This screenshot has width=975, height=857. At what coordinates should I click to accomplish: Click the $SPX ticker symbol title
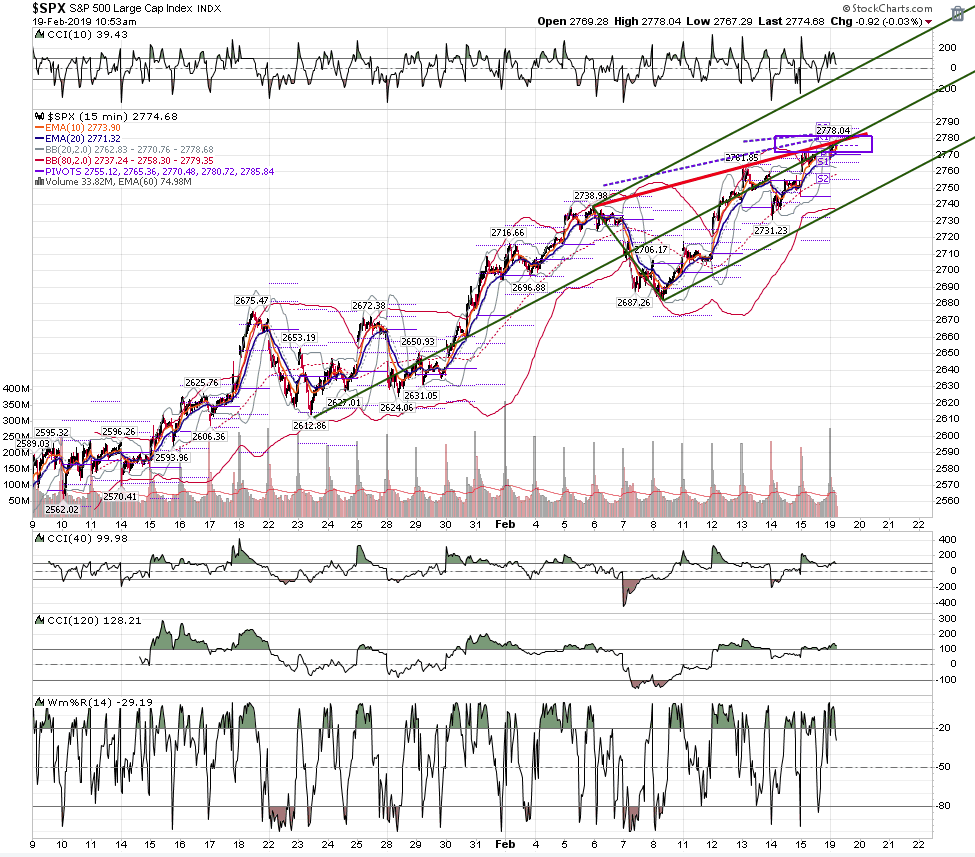pyautogui.click(x=49, y=8)
